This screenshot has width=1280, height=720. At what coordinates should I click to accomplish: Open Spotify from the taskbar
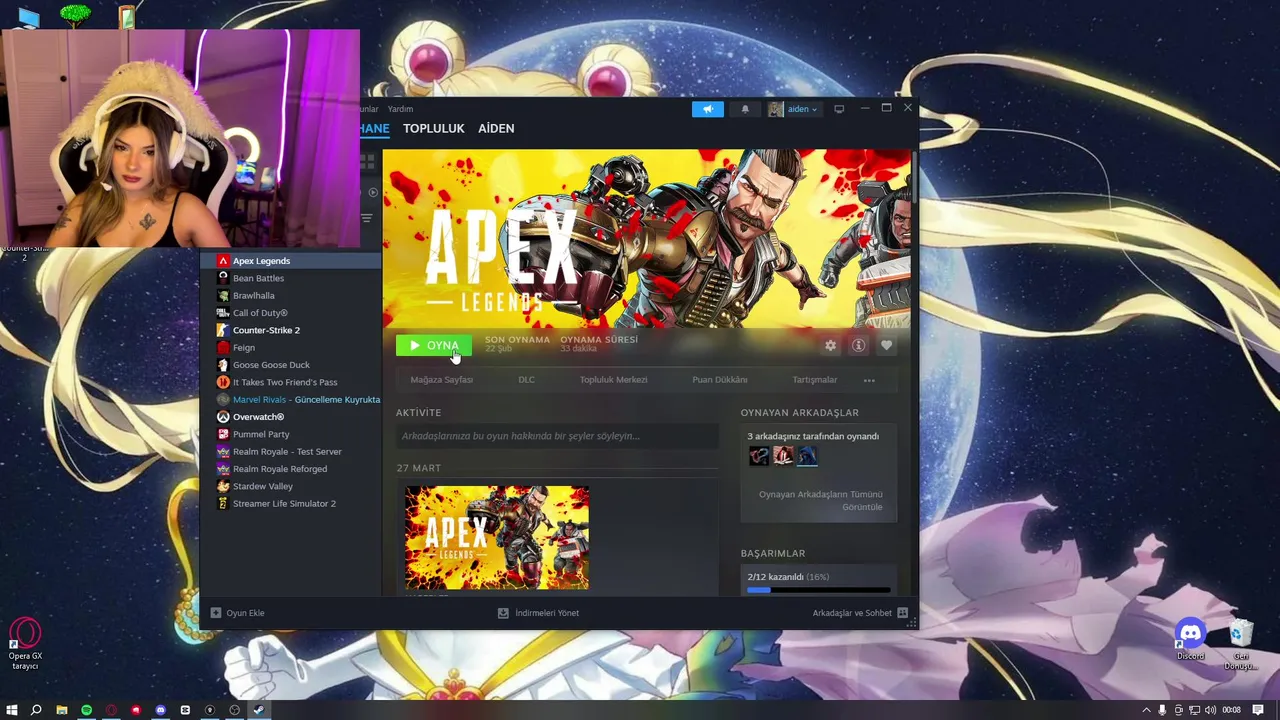pos(86,710)
